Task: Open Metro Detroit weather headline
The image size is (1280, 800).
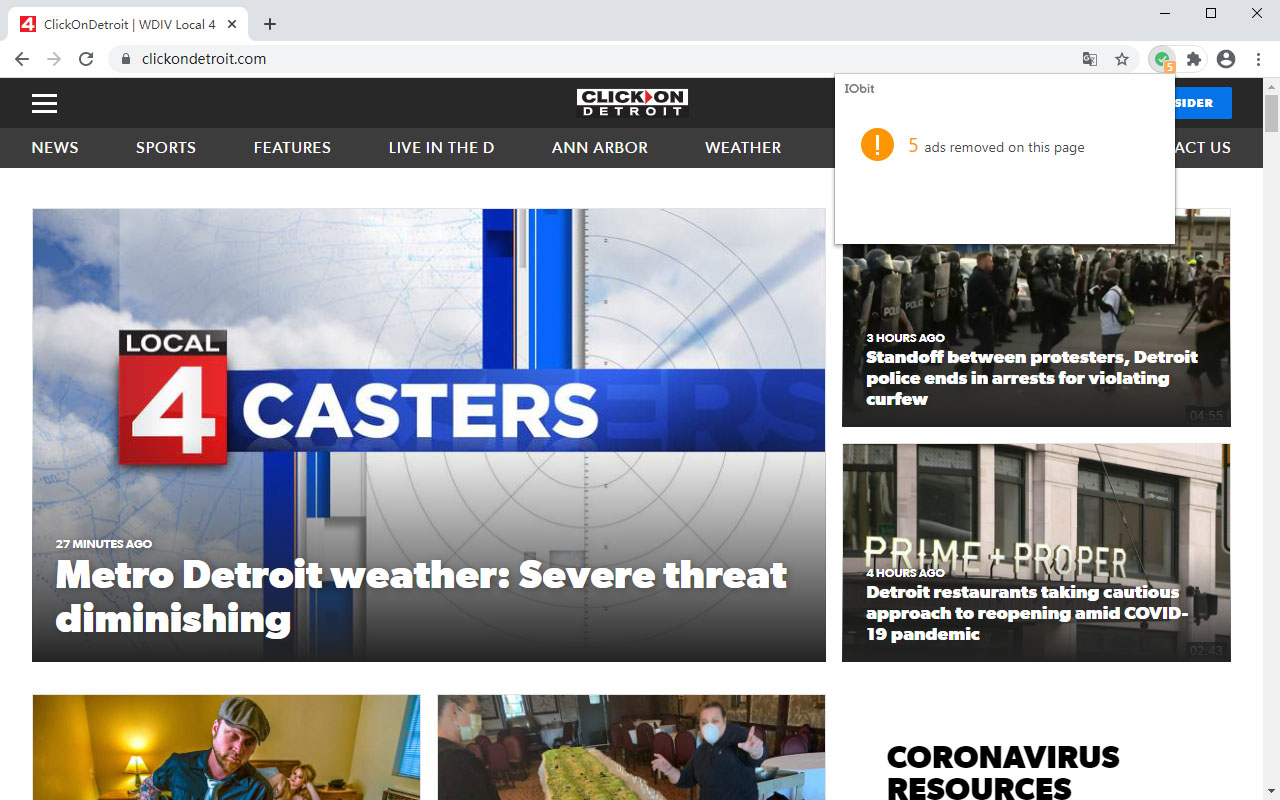Action: point(421,596)
